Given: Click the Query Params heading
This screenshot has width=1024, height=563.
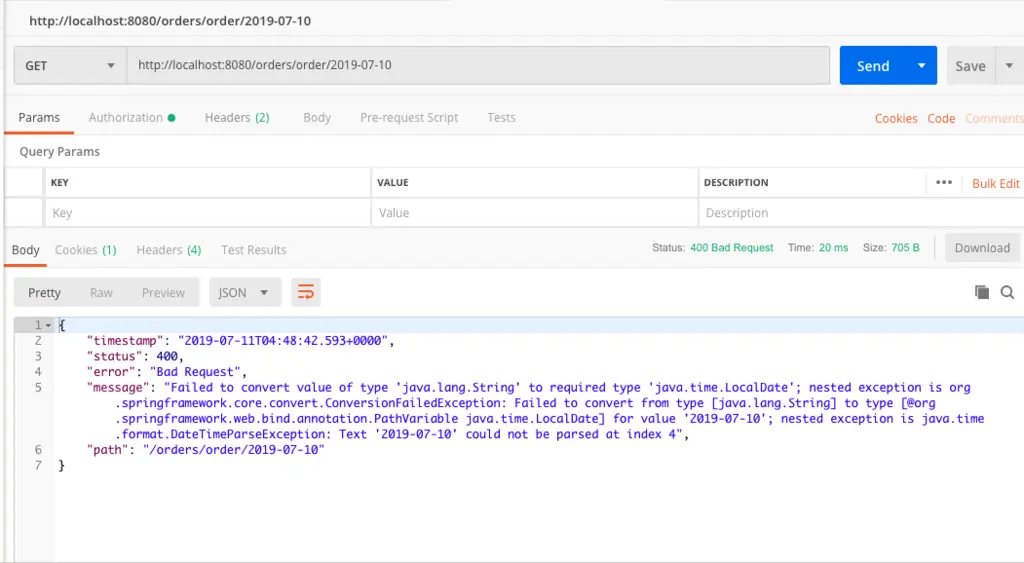Looking at the screenshot, I should tap(59, 152).
